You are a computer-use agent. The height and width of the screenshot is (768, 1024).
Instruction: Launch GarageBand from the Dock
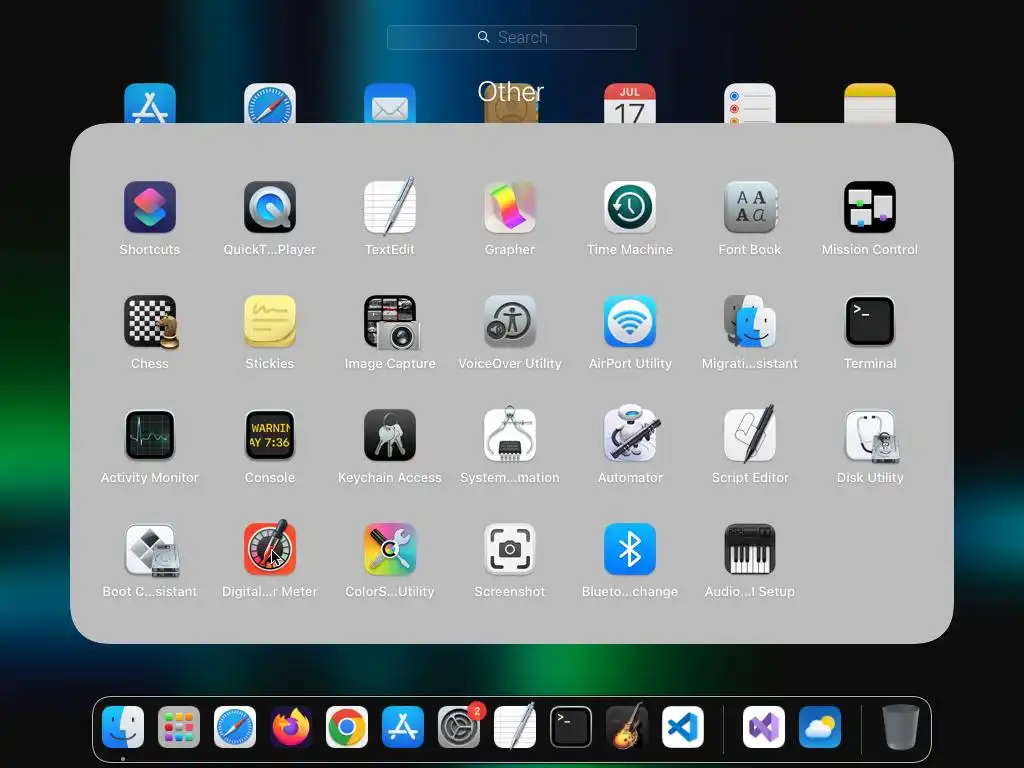(627, 726)
